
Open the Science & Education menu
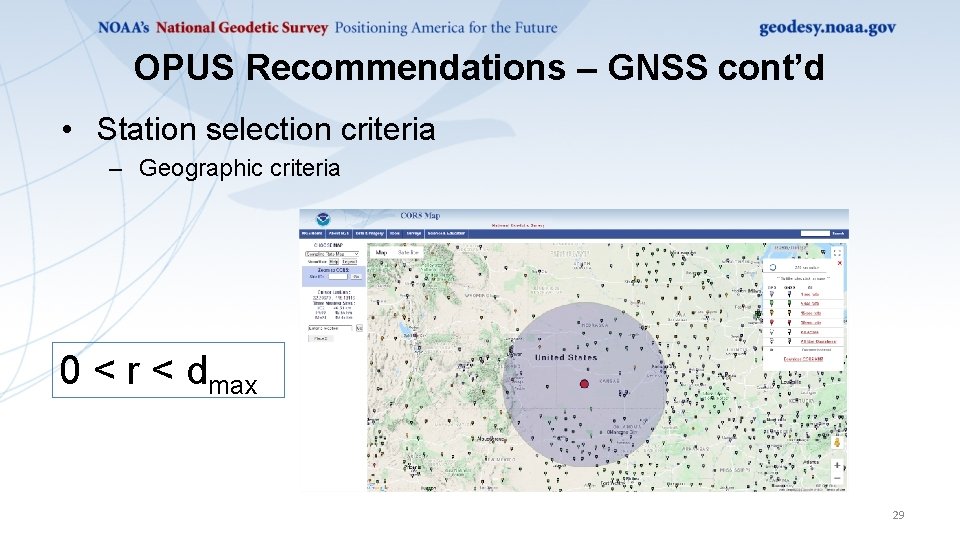tap(446, 233)
